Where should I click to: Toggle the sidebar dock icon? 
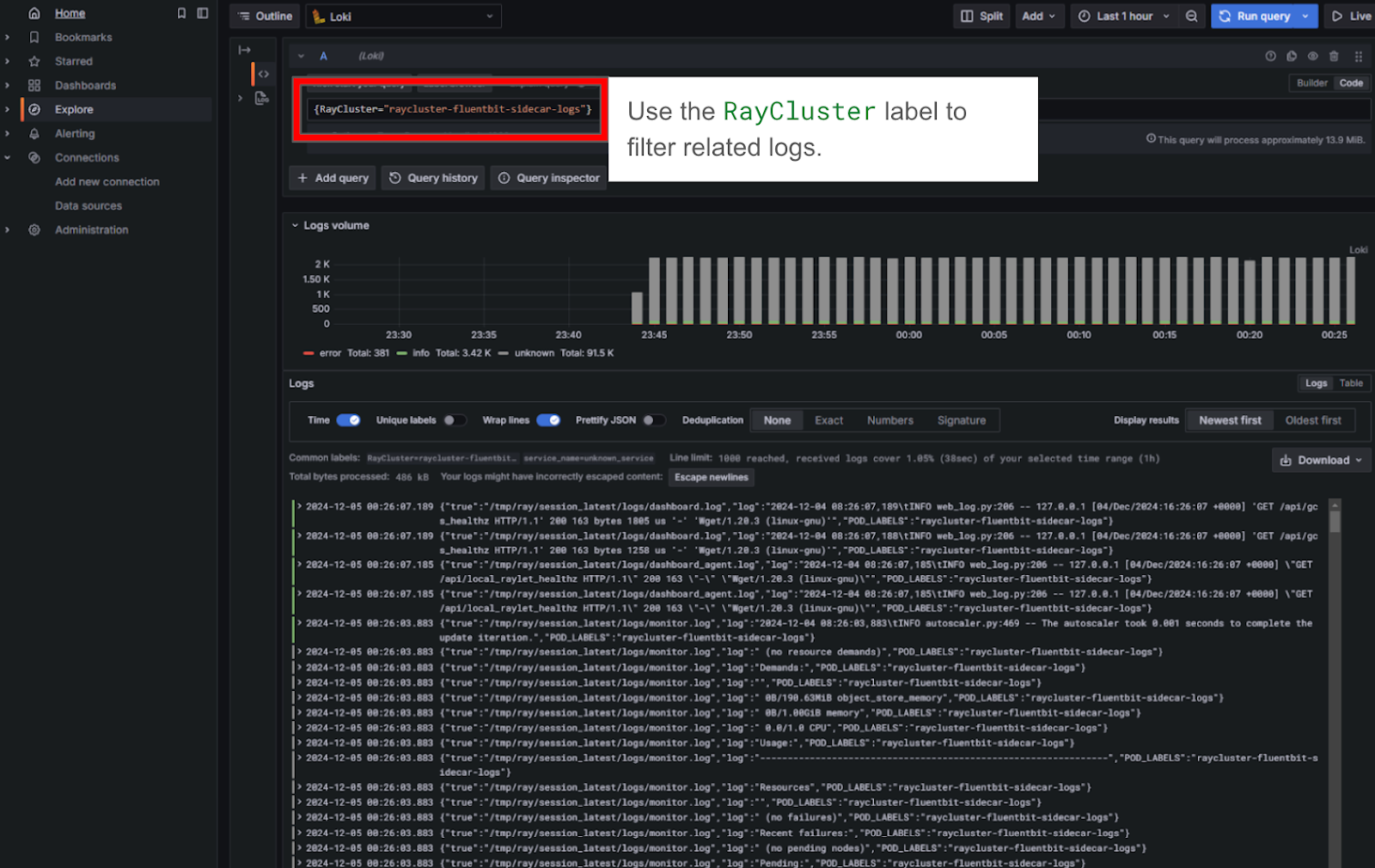pyautogui.click(x=203, y=13)
